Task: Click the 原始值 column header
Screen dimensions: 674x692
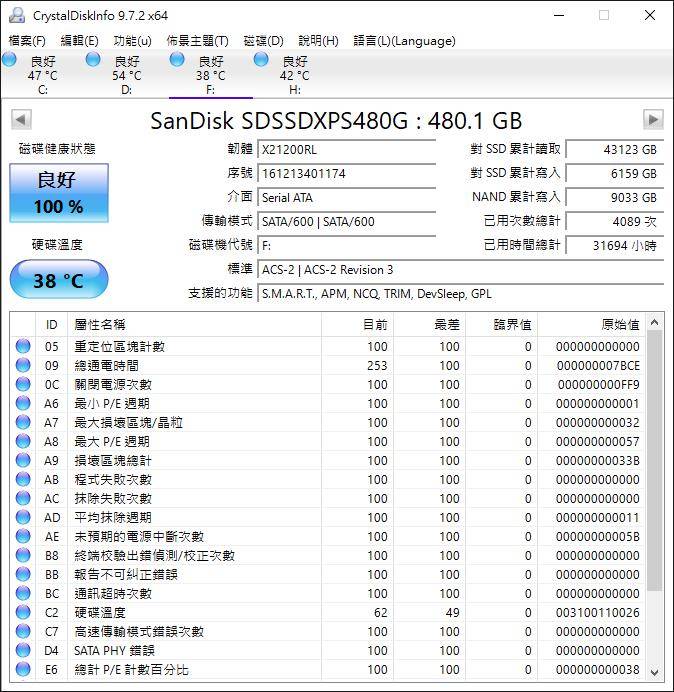Action: pos(620,325)
